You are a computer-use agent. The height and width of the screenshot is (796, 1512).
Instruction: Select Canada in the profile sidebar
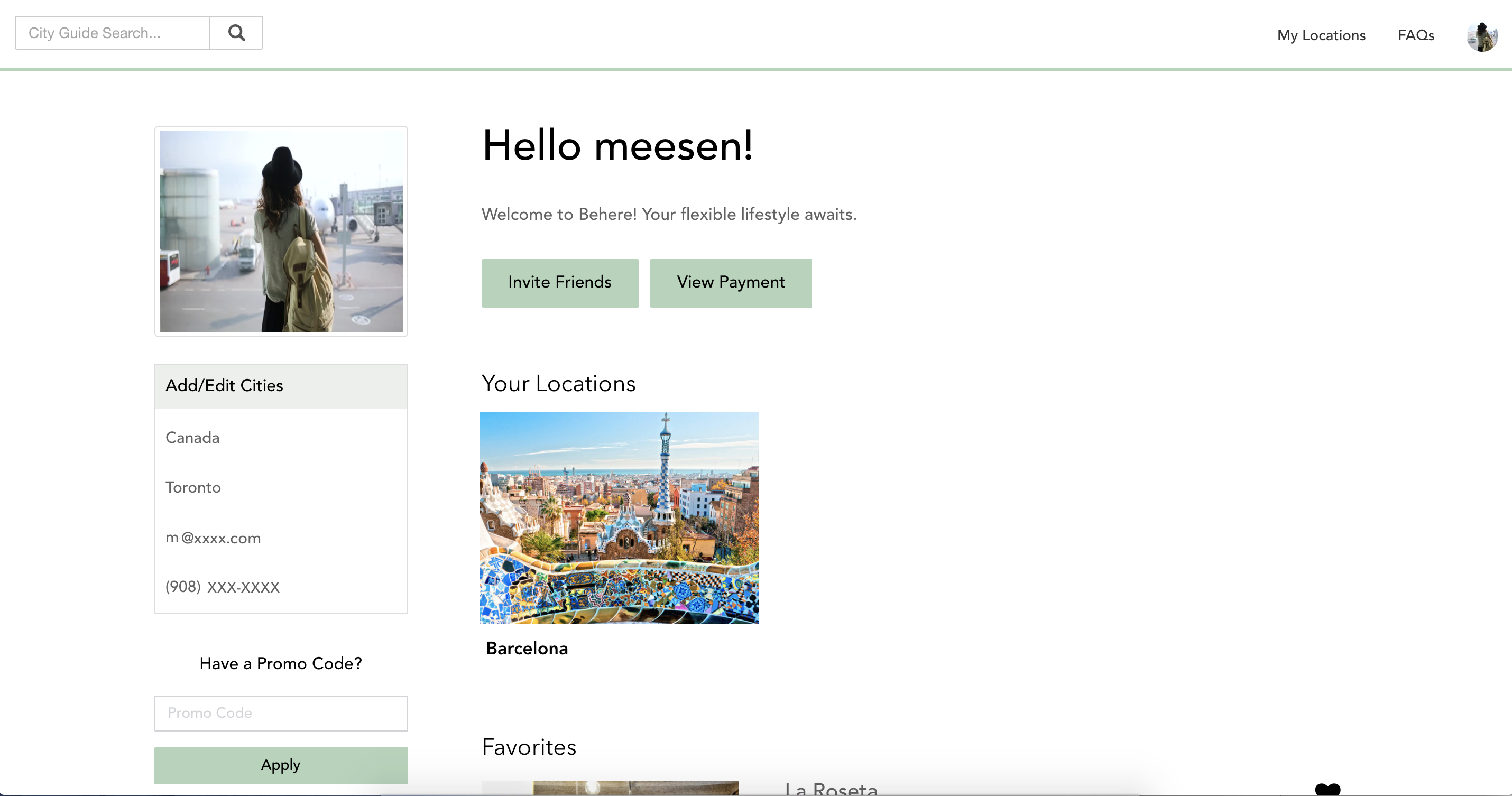pyautogui.click(x=192, y=438)
